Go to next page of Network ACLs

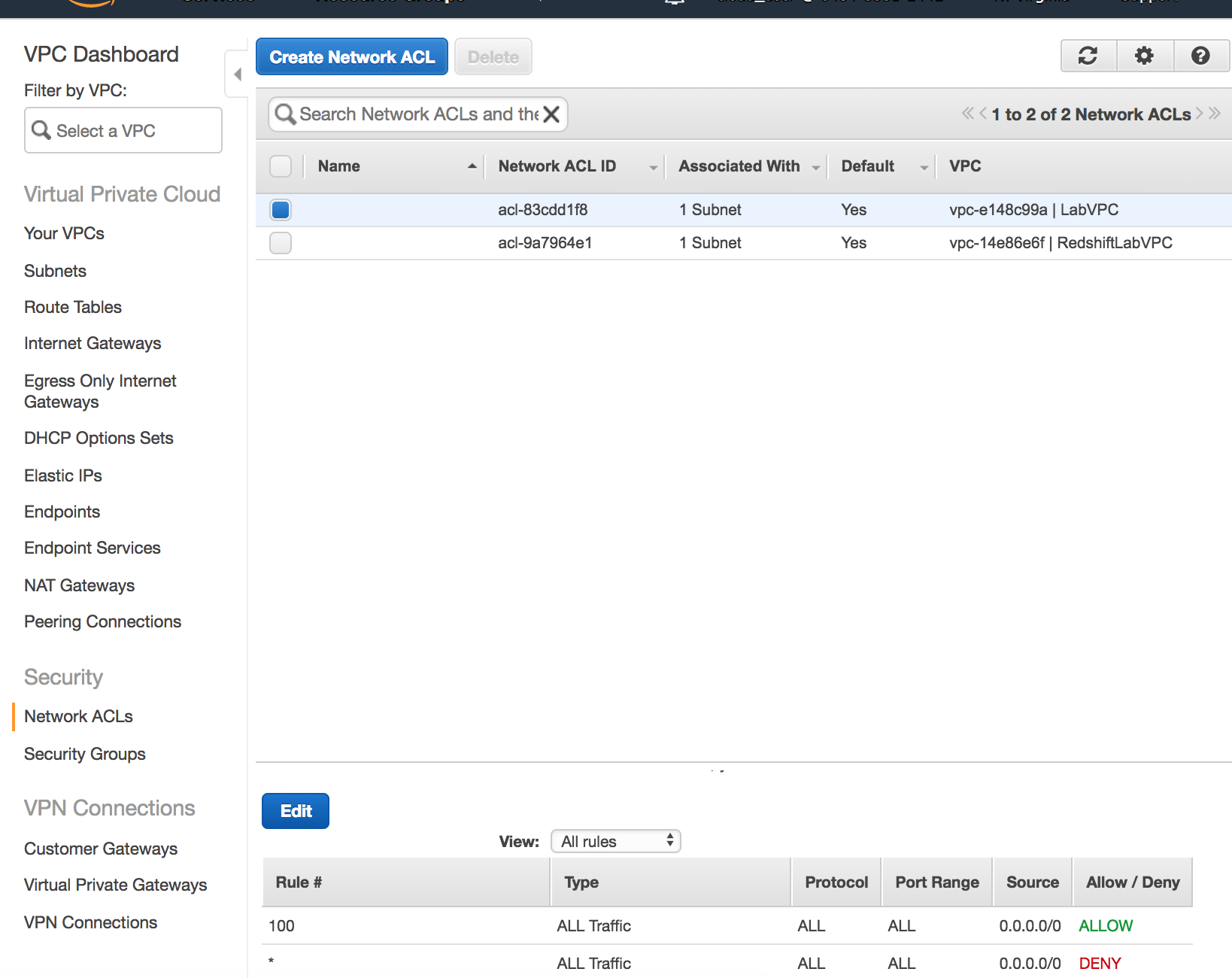1200,114
